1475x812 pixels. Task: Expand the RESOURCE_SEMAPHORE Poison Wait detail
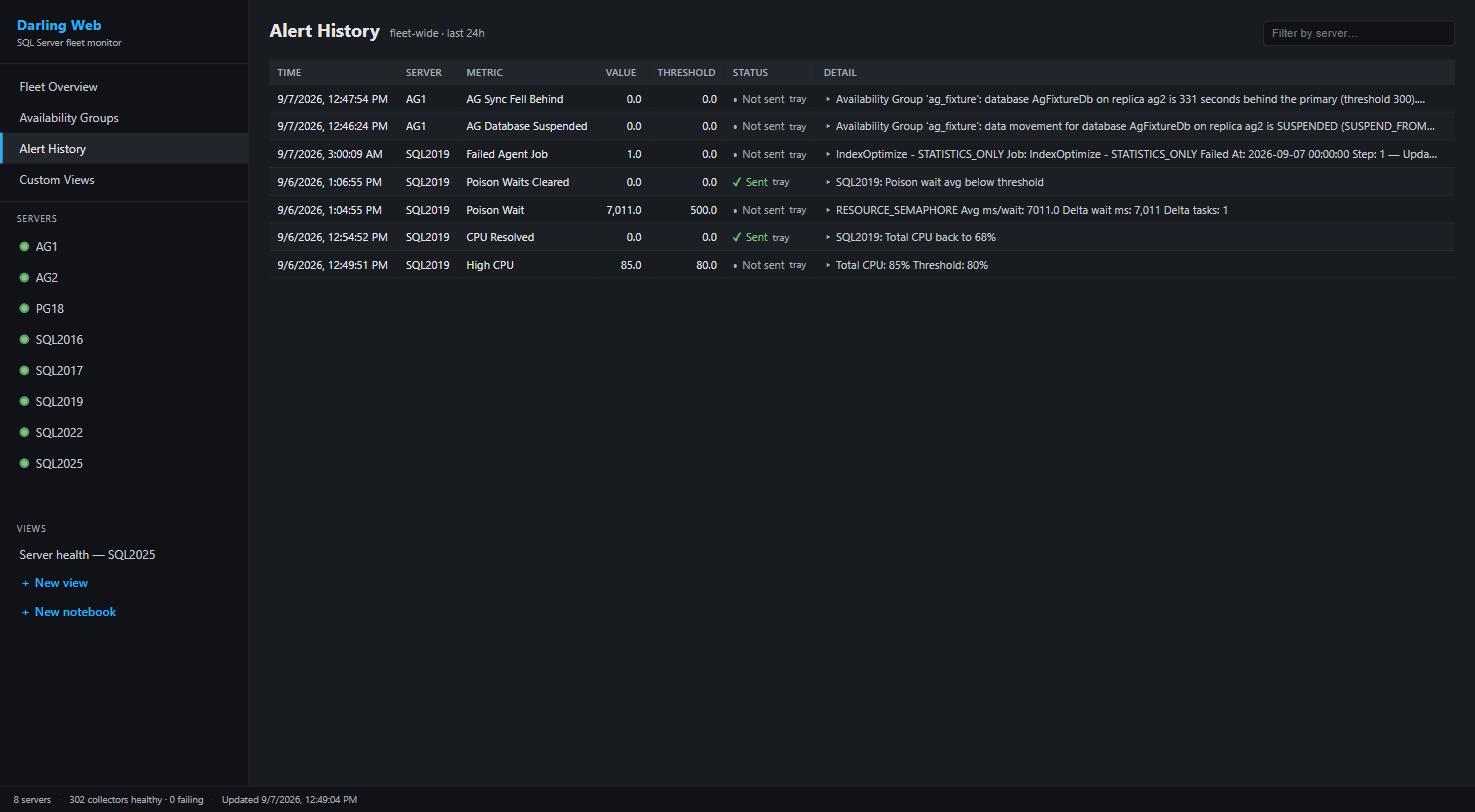click(x=828, y=210)
